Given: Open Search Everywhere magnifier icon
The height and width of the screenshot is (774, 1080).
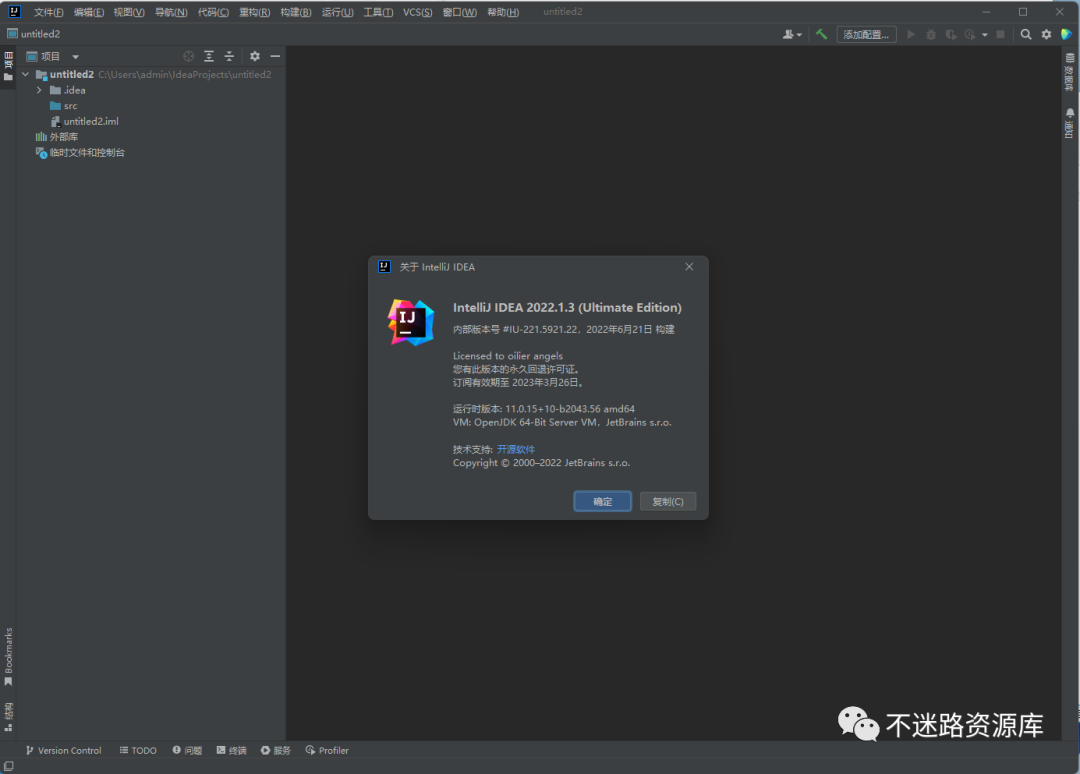Looking at the screenshot, I should [x=1026, y=34].
